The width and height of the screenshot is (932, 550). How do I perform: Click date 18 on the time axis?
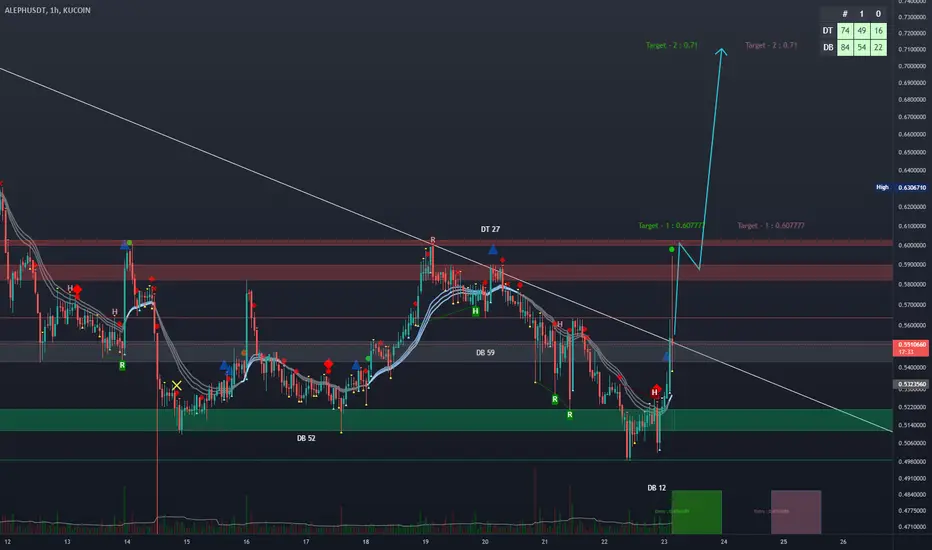(x=366, y=542)
